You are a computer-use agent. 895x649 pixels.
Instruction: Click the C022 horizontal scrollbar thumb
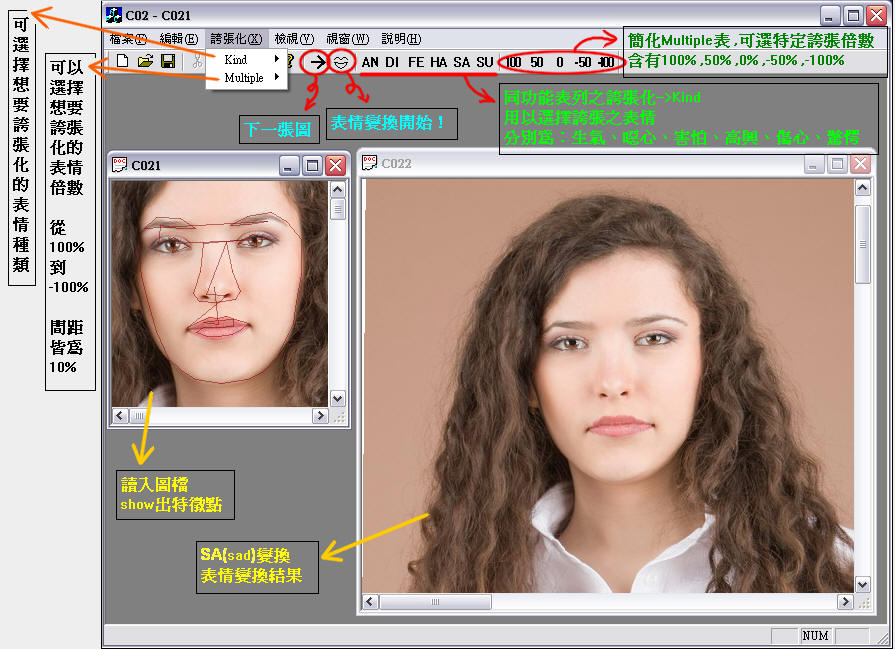pyautogui.click(x=433, y=602)
